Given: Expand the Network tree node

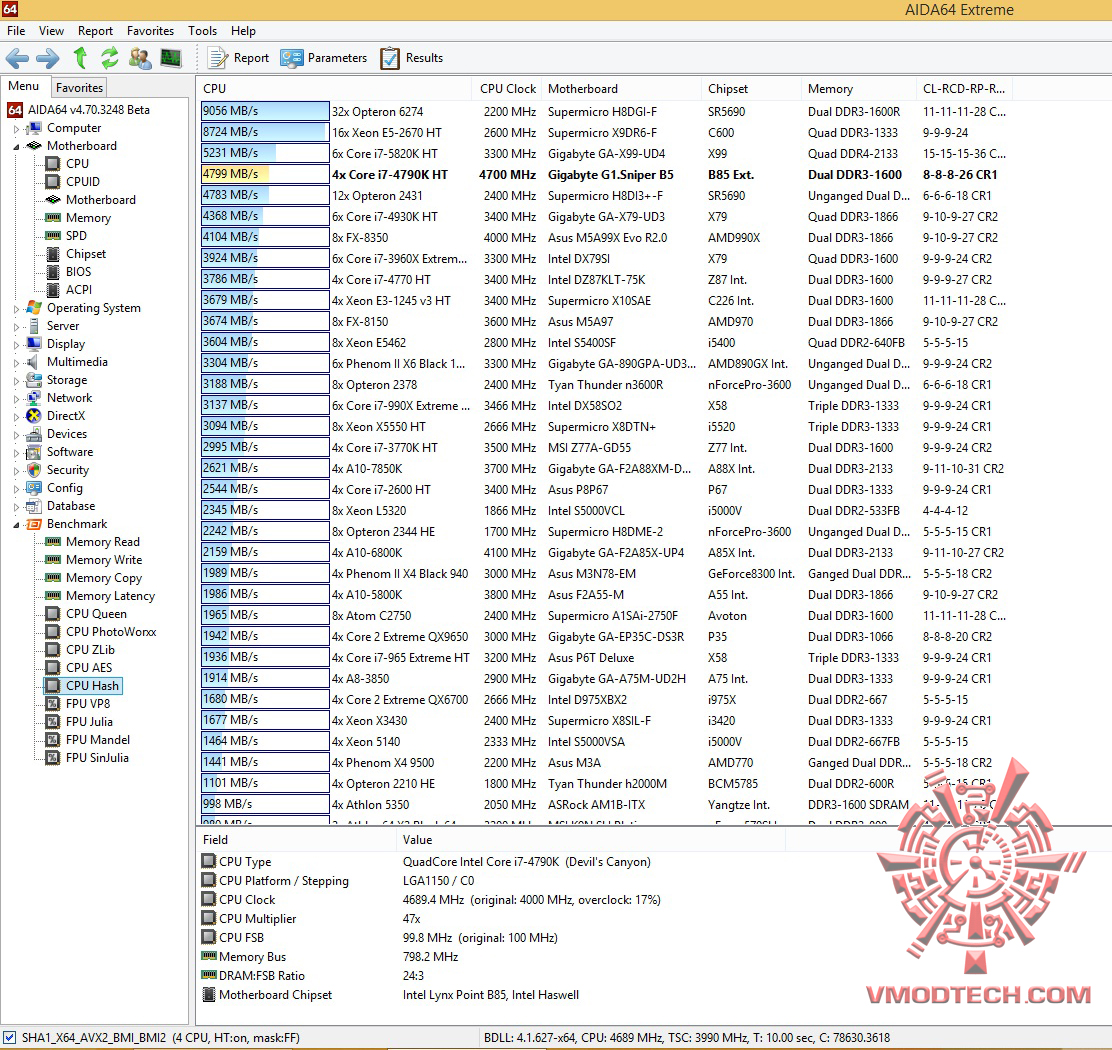Looking at the screenshot, I should 16,399.
